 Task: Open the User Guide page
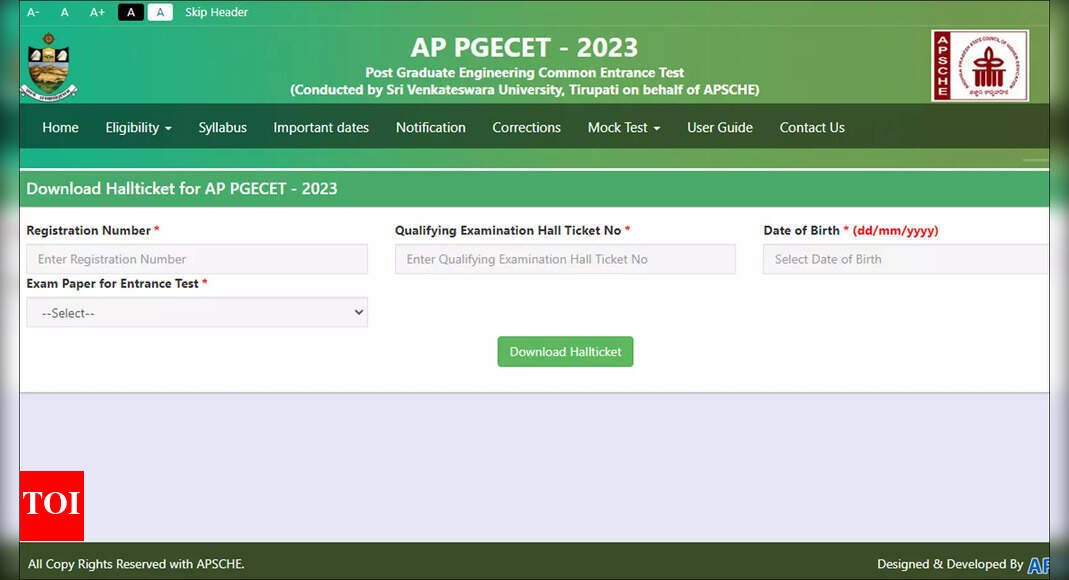[720, 127]
